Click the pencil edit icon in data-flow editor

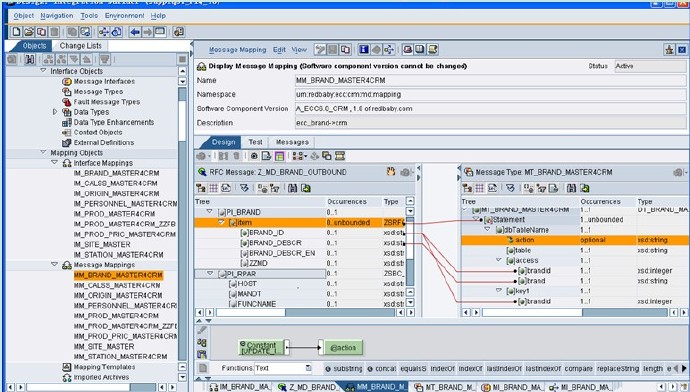coord(202,330)
